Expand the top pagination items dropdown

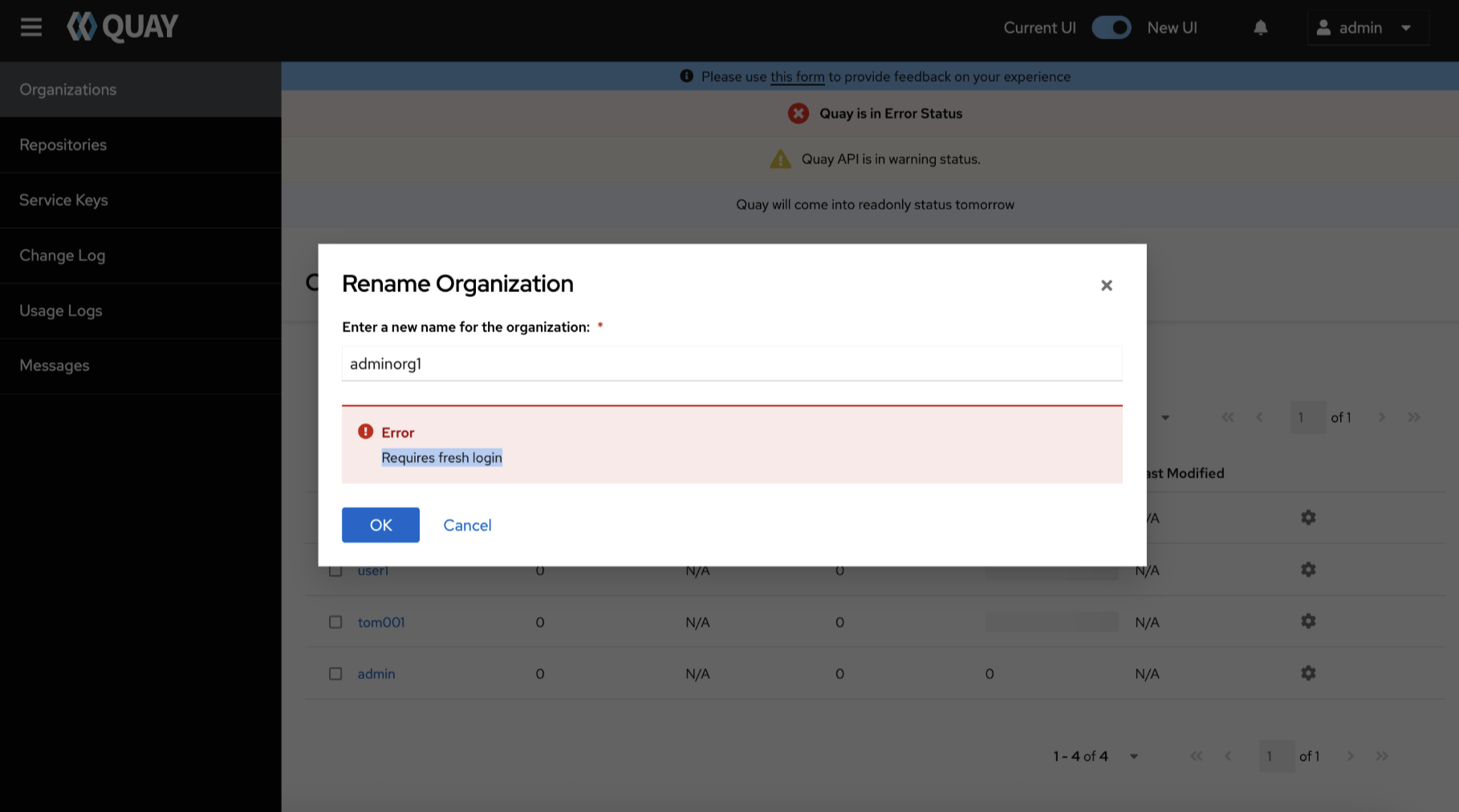[x=1164, y=417]
